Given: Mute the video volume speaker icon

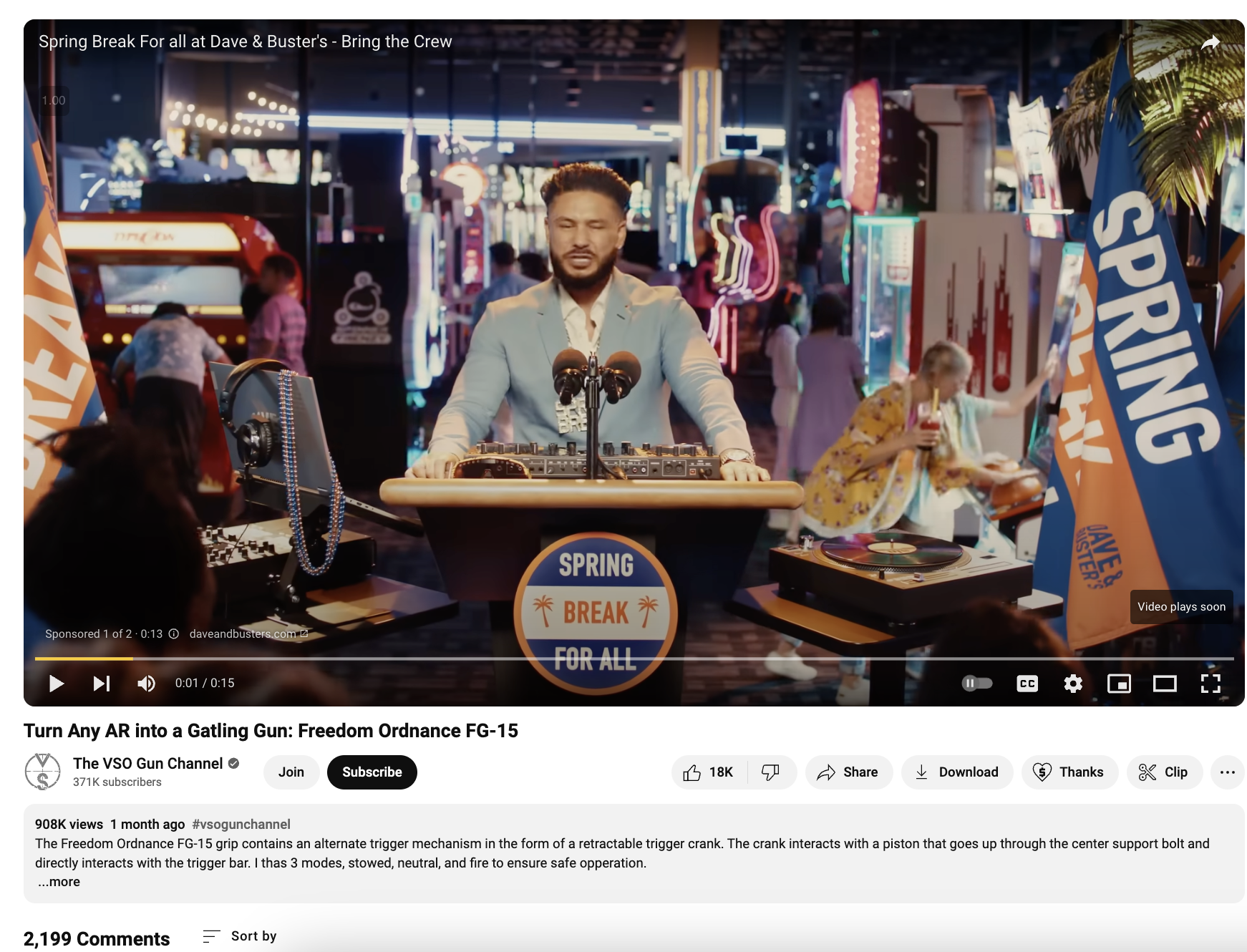Looking at the screenshot, I should click(x=146, y=684).
